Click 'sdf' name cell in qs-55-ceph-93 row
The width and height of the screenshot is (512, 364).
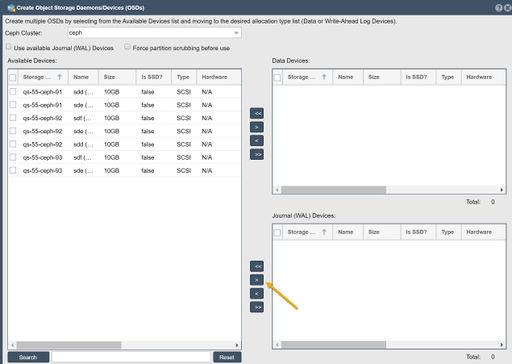click(82, 157)
